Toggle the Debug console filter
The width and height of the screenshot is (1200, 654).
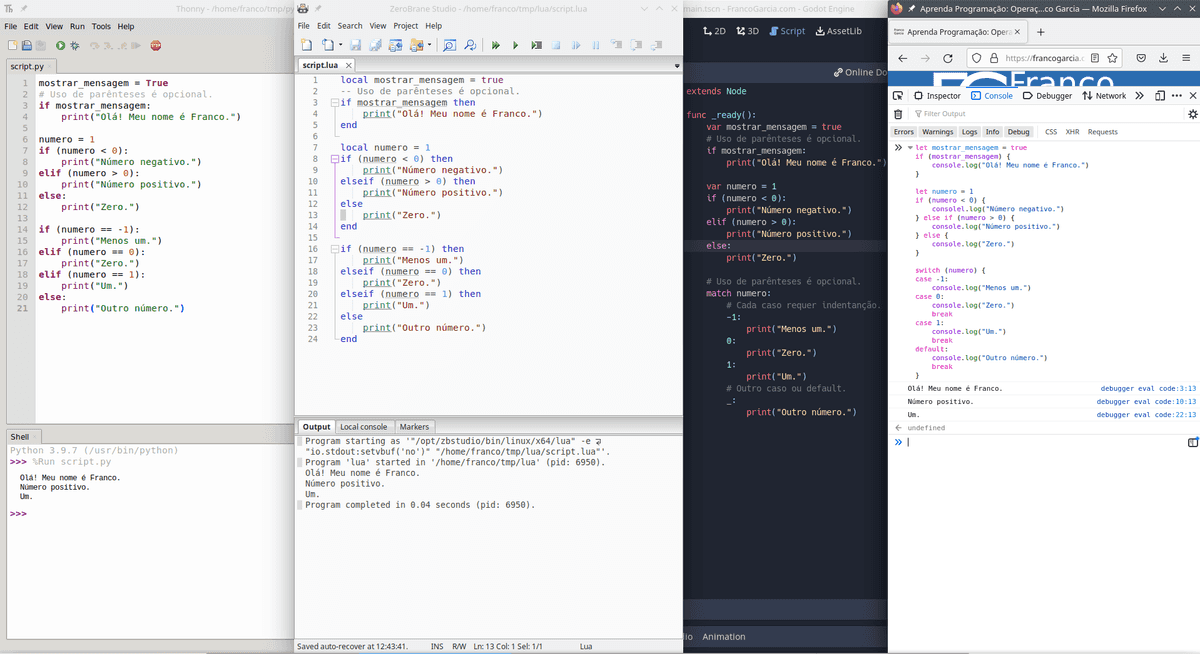pos(1018,132)
